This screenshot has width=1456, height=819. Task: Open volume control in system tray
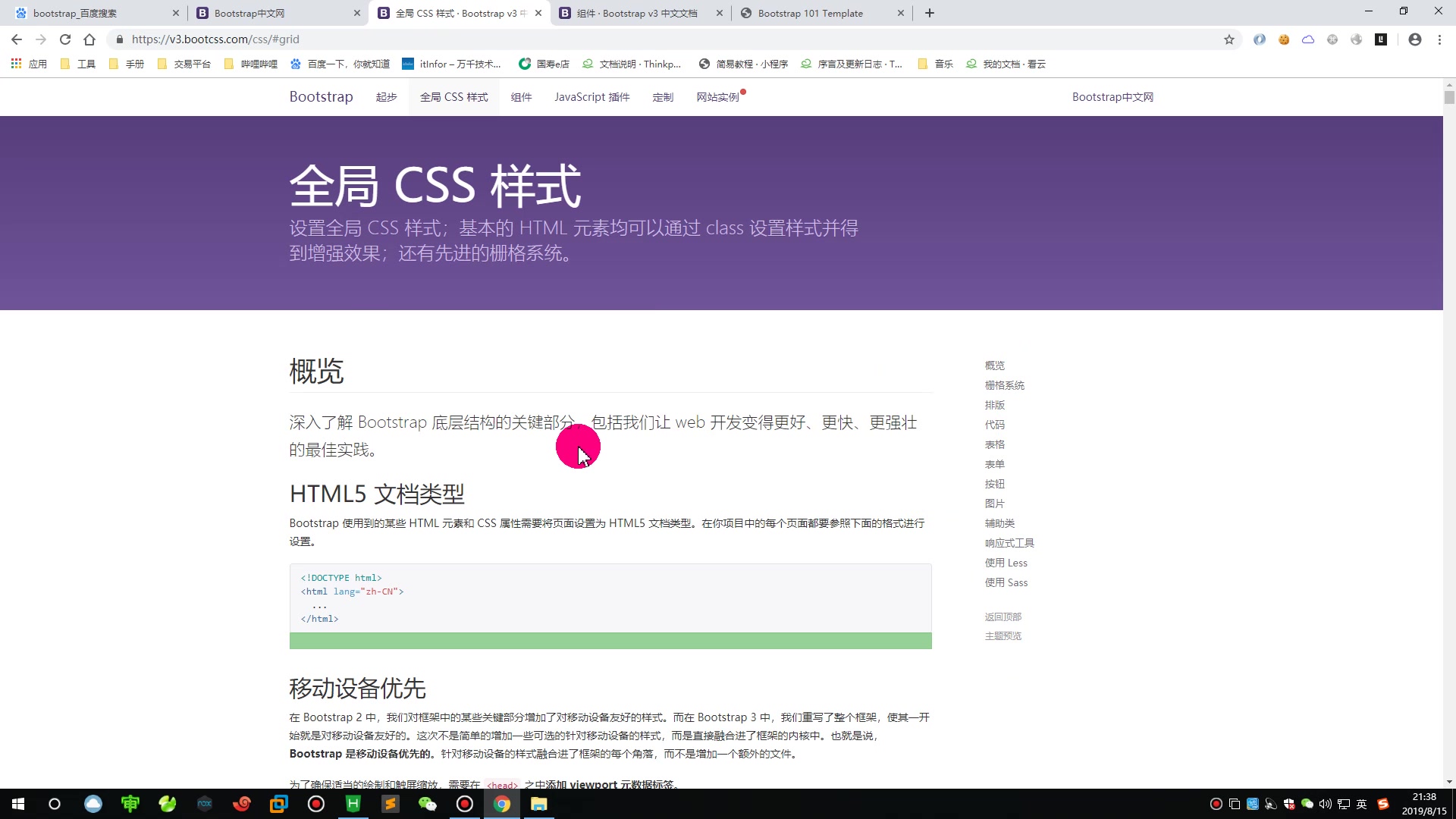(x=1326, y=804)
